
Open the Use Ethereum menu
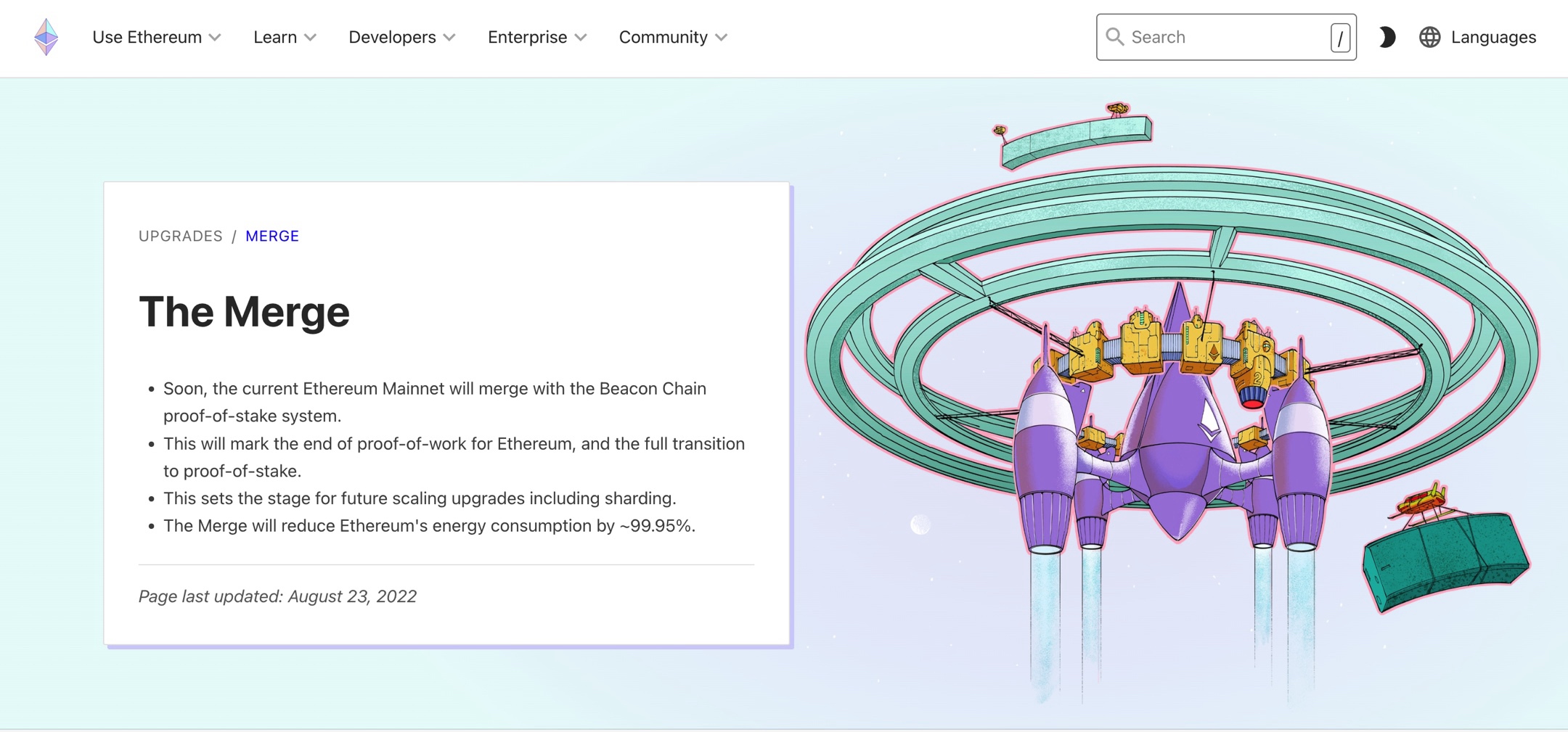point(156,37)
